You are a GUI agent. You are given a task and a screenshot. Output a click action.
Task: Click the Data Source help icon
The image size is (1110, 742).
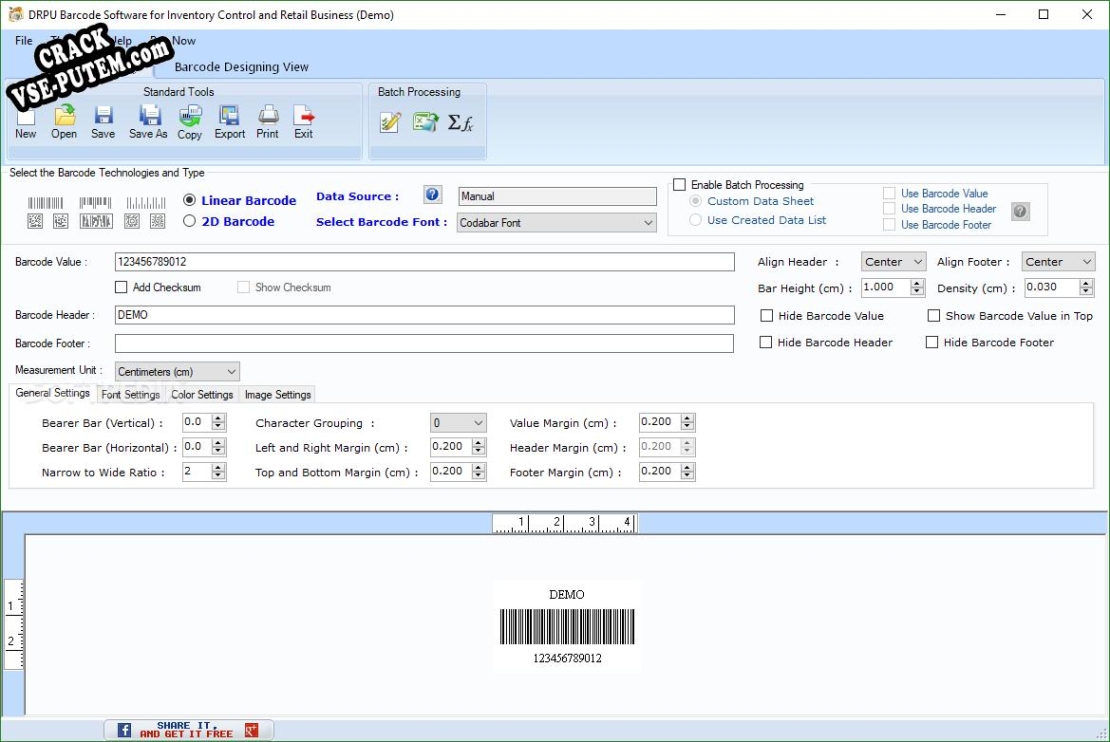433,195
